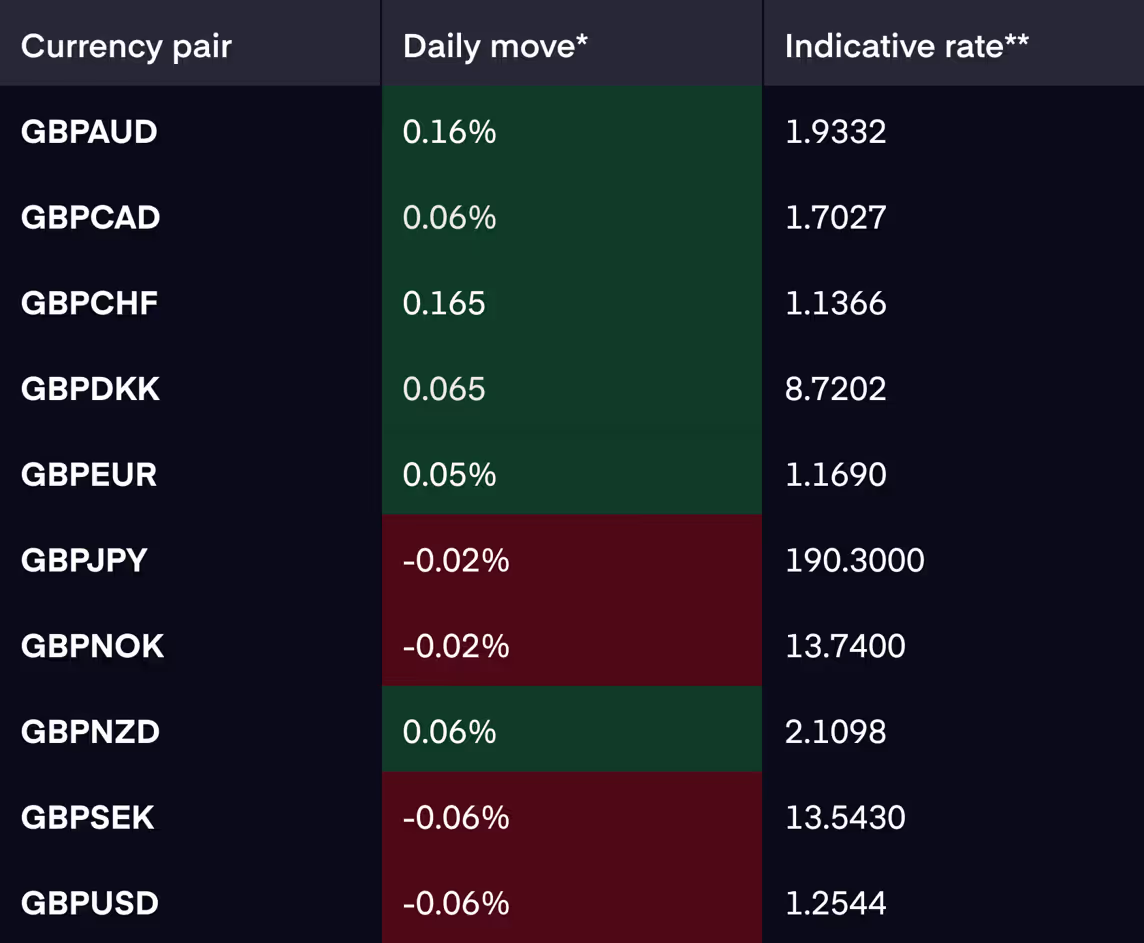Image resolution: width=1144 pixels, height=943 pixels.
Task: Click the GBPCHF pair label
Action: click(89, 303)
